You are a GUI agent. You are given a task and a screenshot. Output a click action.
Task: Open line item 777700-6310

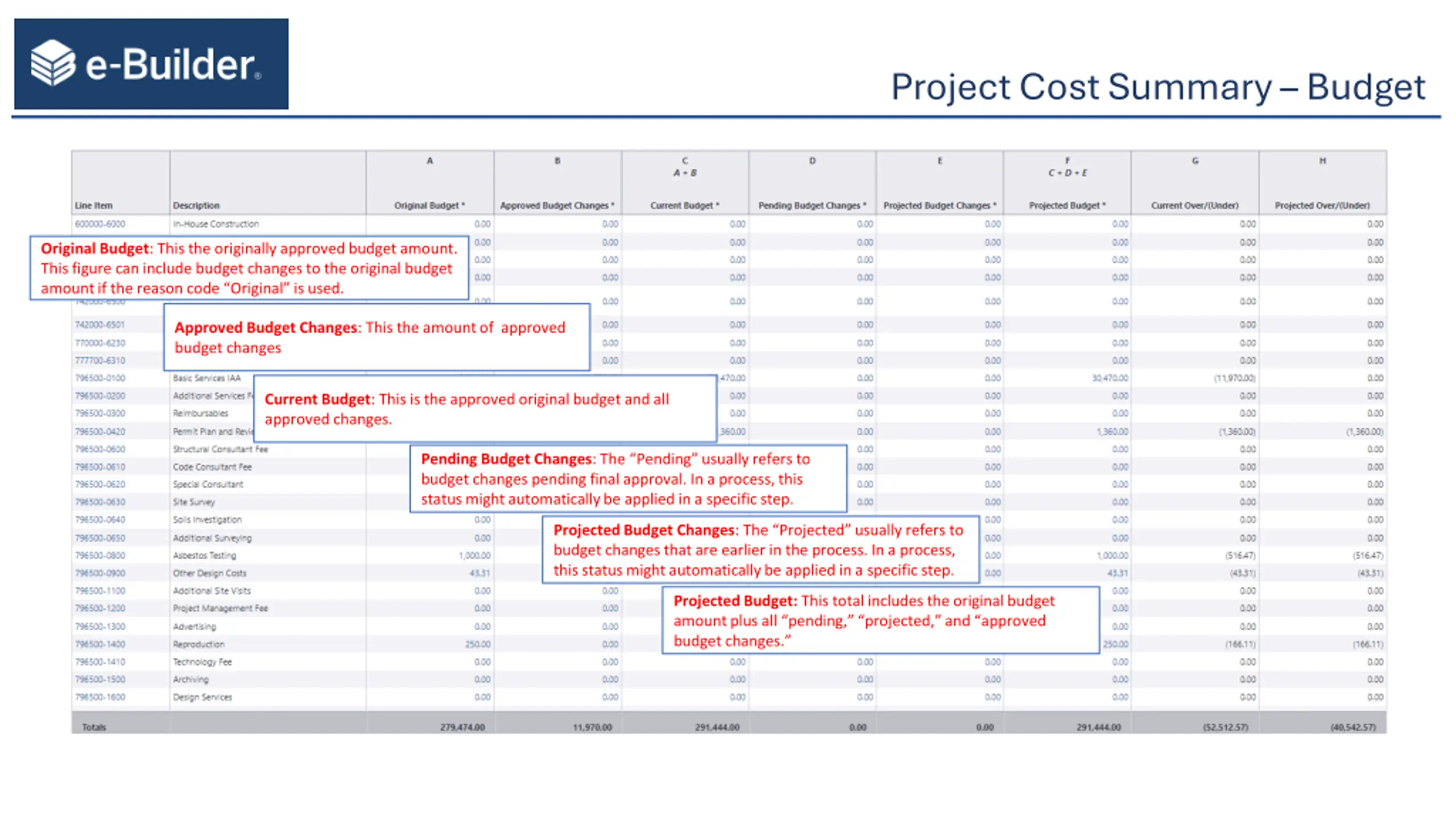pos(100,361)
